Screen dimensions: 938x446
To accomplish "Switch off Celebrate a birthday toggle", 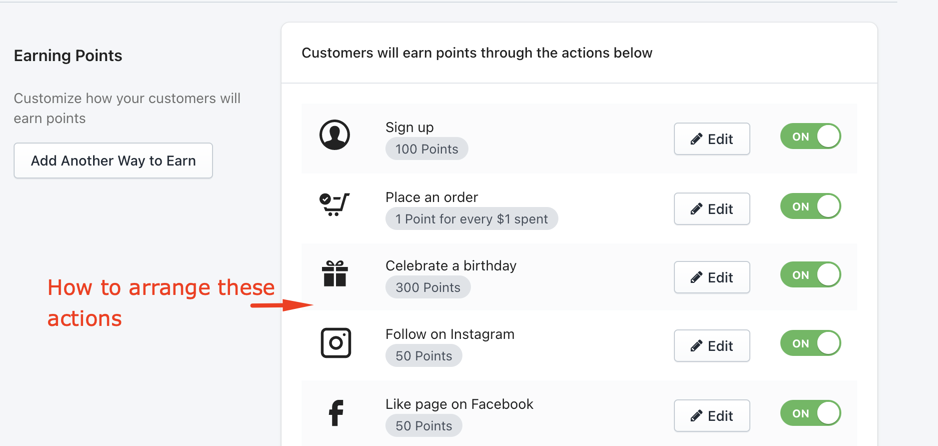I will point(811,275).
